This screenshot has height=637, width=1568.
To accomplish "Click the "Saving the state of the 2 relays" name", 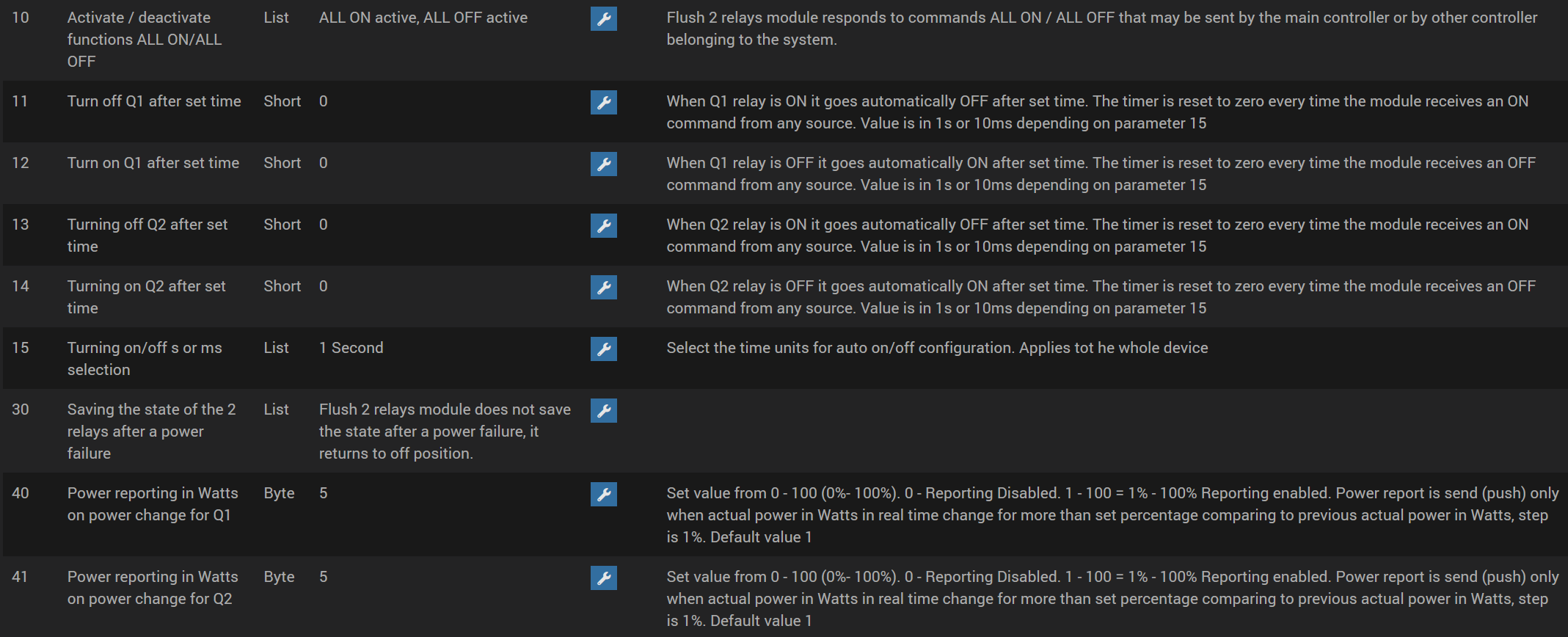I will (x=151, y=432).
